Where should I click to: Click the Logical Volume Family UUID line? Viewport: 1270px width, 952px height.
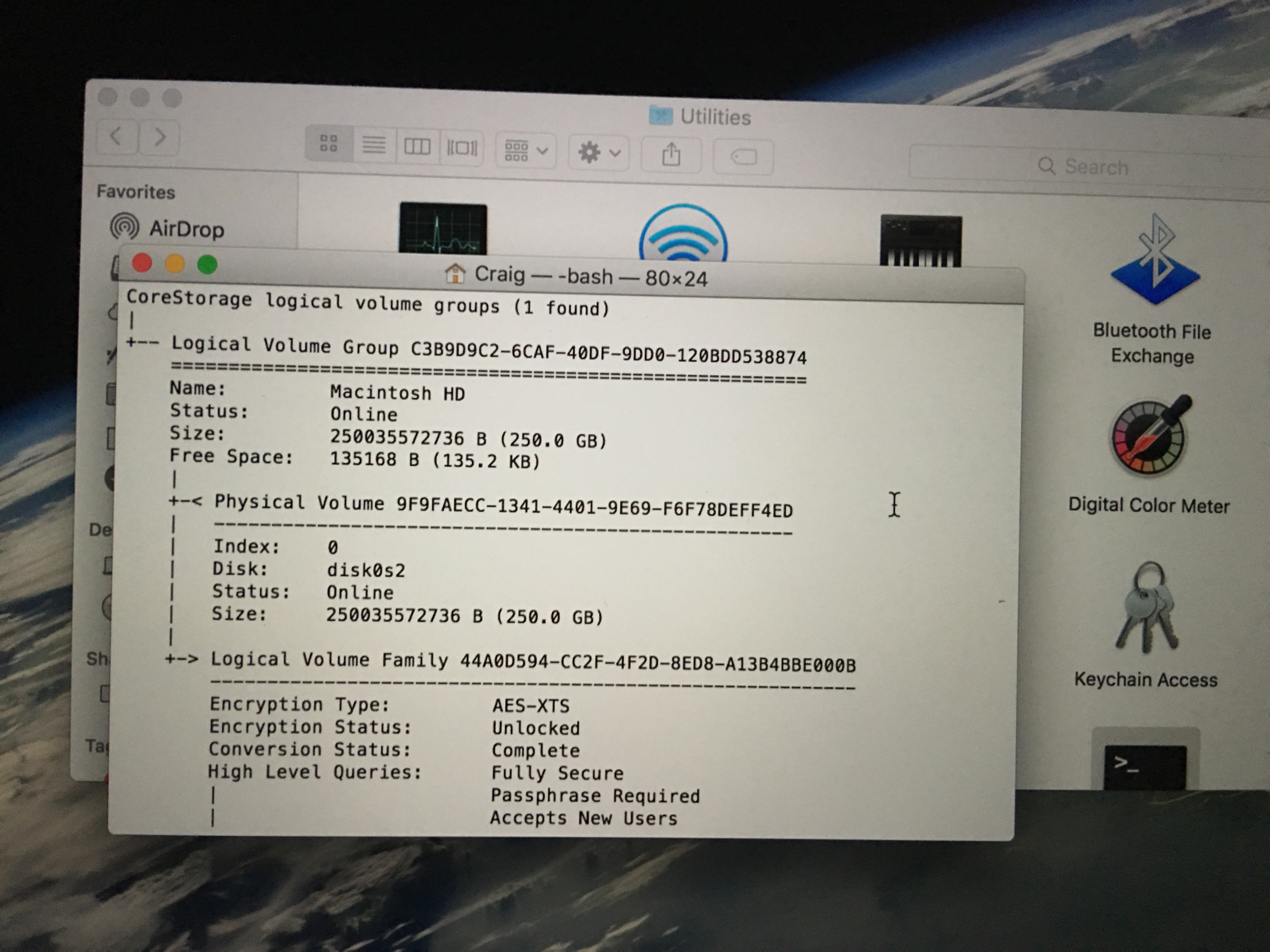533,662
